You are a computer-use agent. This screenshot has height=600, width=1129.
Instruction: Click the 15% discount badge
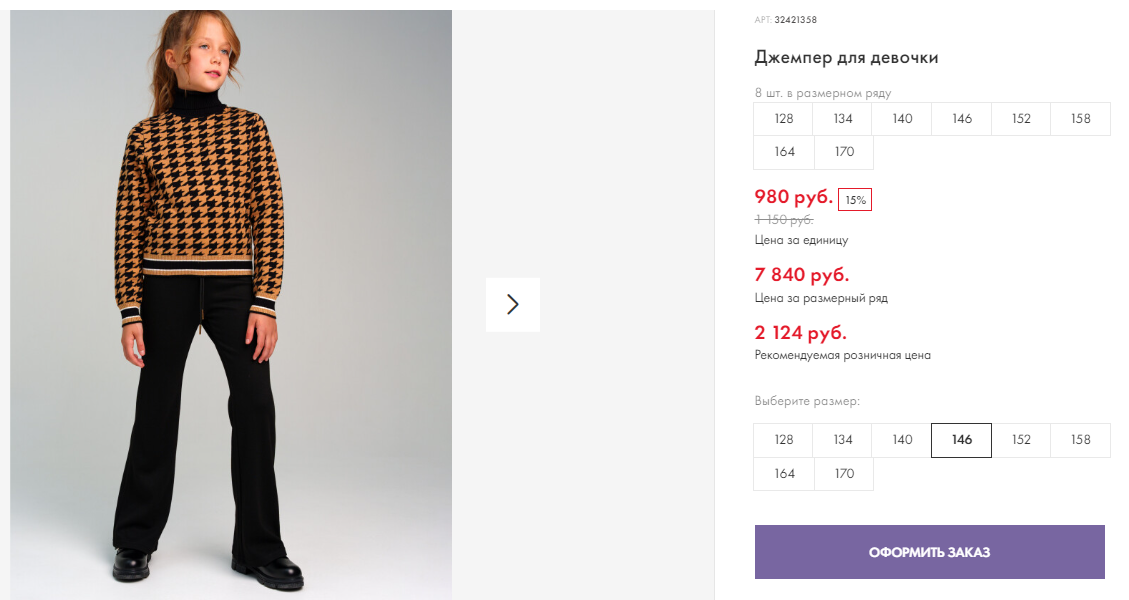click(x=855, y=200)
